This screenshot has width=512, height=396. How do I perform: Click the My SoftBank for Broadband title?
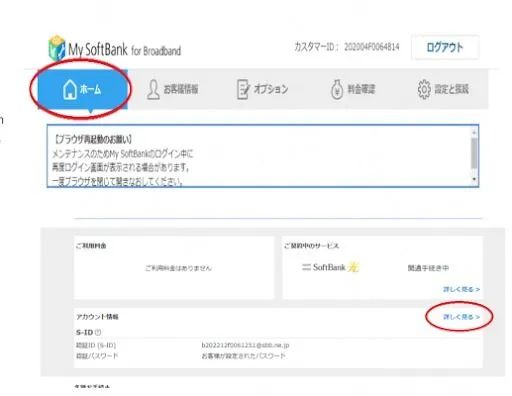[124, 50]
